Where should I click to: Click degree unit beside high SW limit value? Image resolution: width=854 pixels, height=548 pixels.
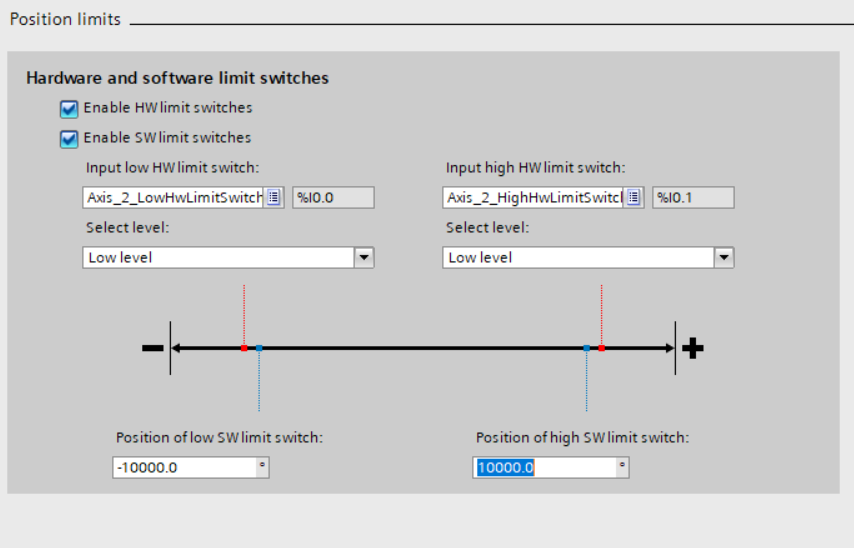(x=623, y=466)
